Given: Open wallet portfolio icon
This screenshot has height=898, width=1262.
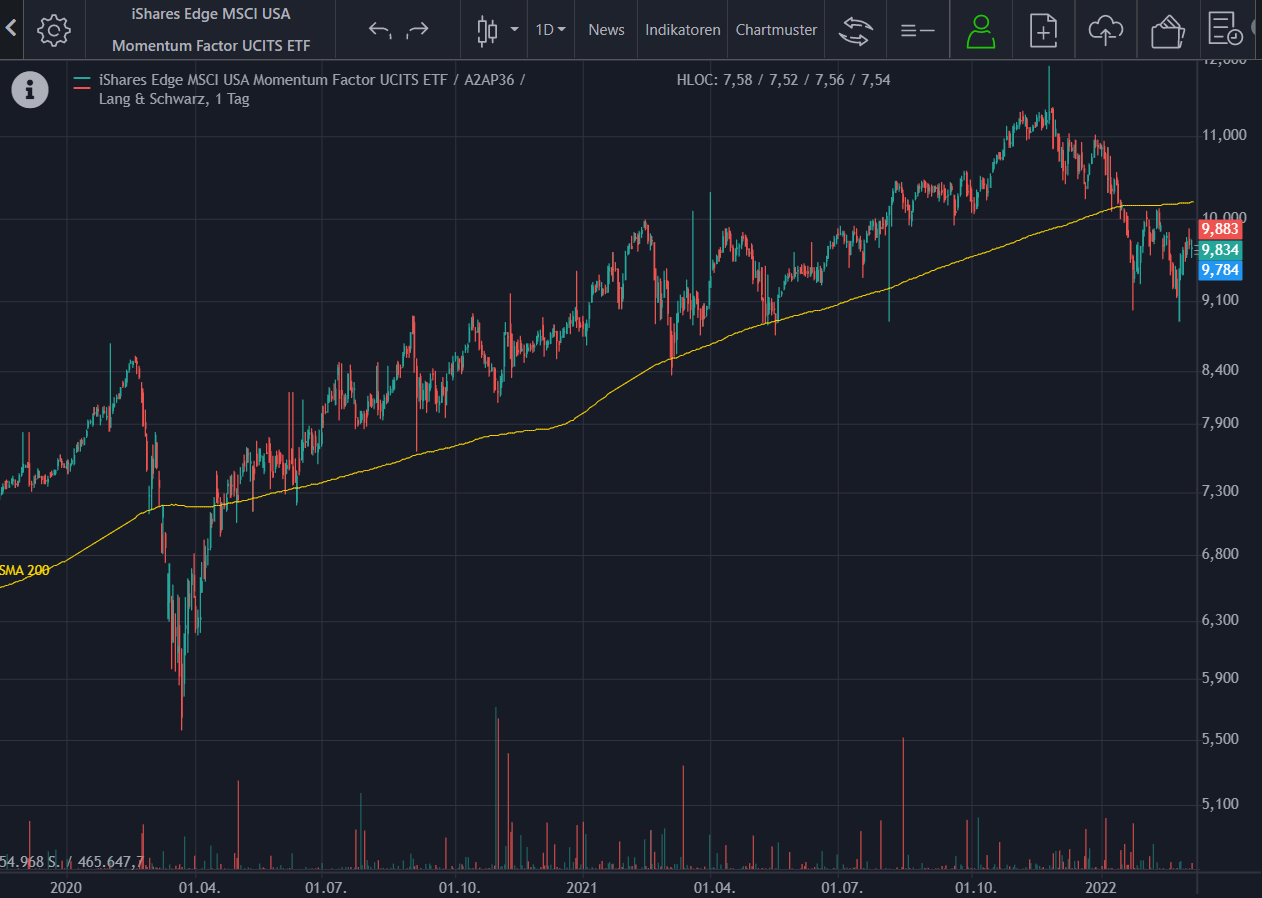Looking at the screenshot, I should click(1167, 30).
